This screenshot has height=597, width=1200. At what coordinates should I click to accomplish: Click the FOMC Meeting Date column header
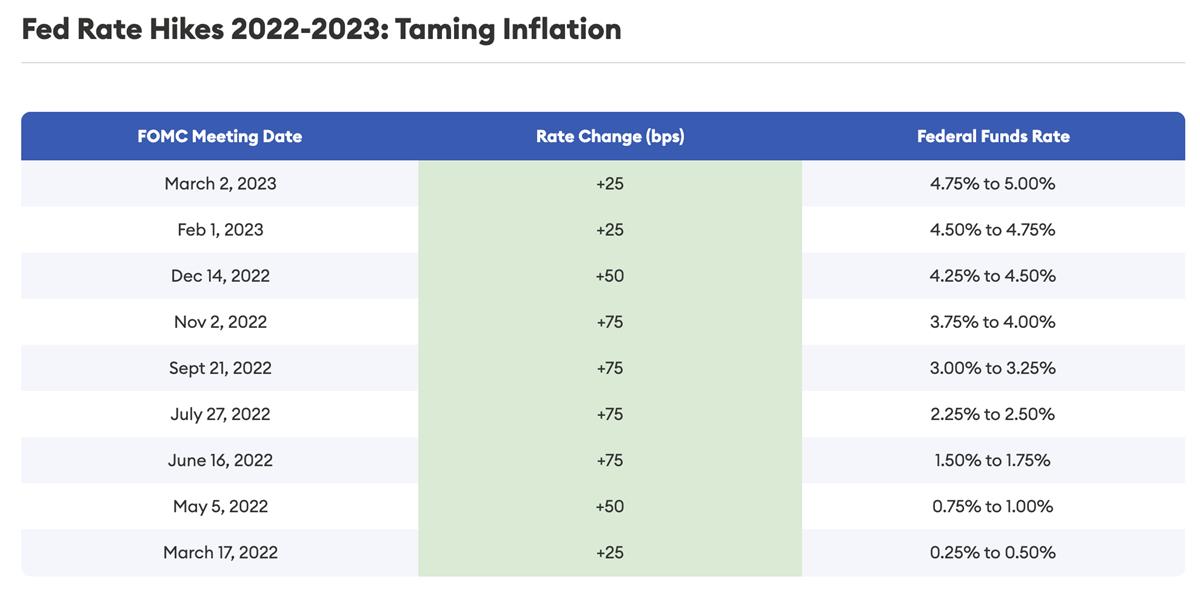(x=220, y=136)
